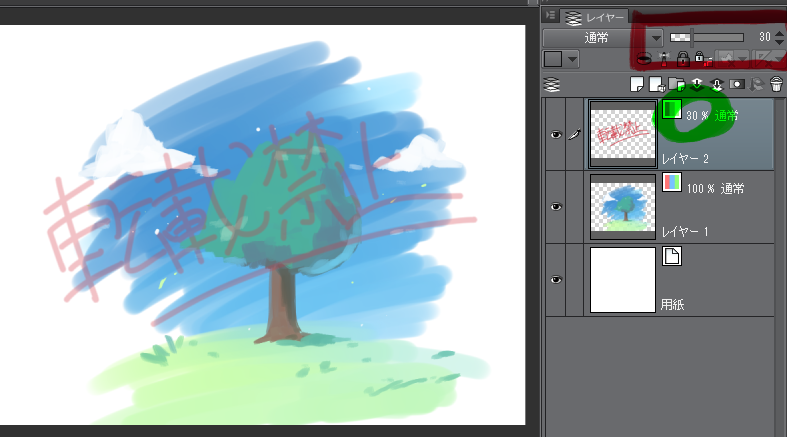Create a new vector layer

tap(657, 85)
